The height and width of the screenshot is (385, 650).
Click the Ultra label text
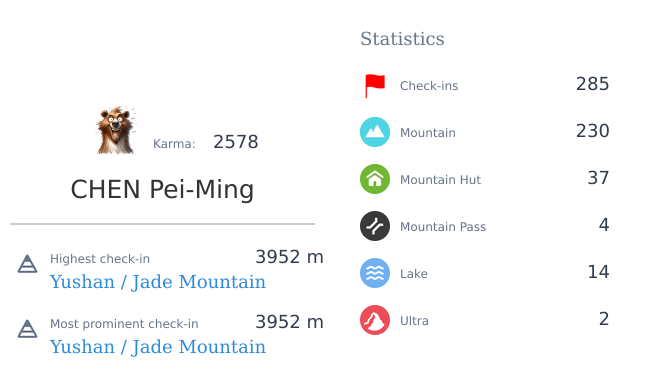414,321
